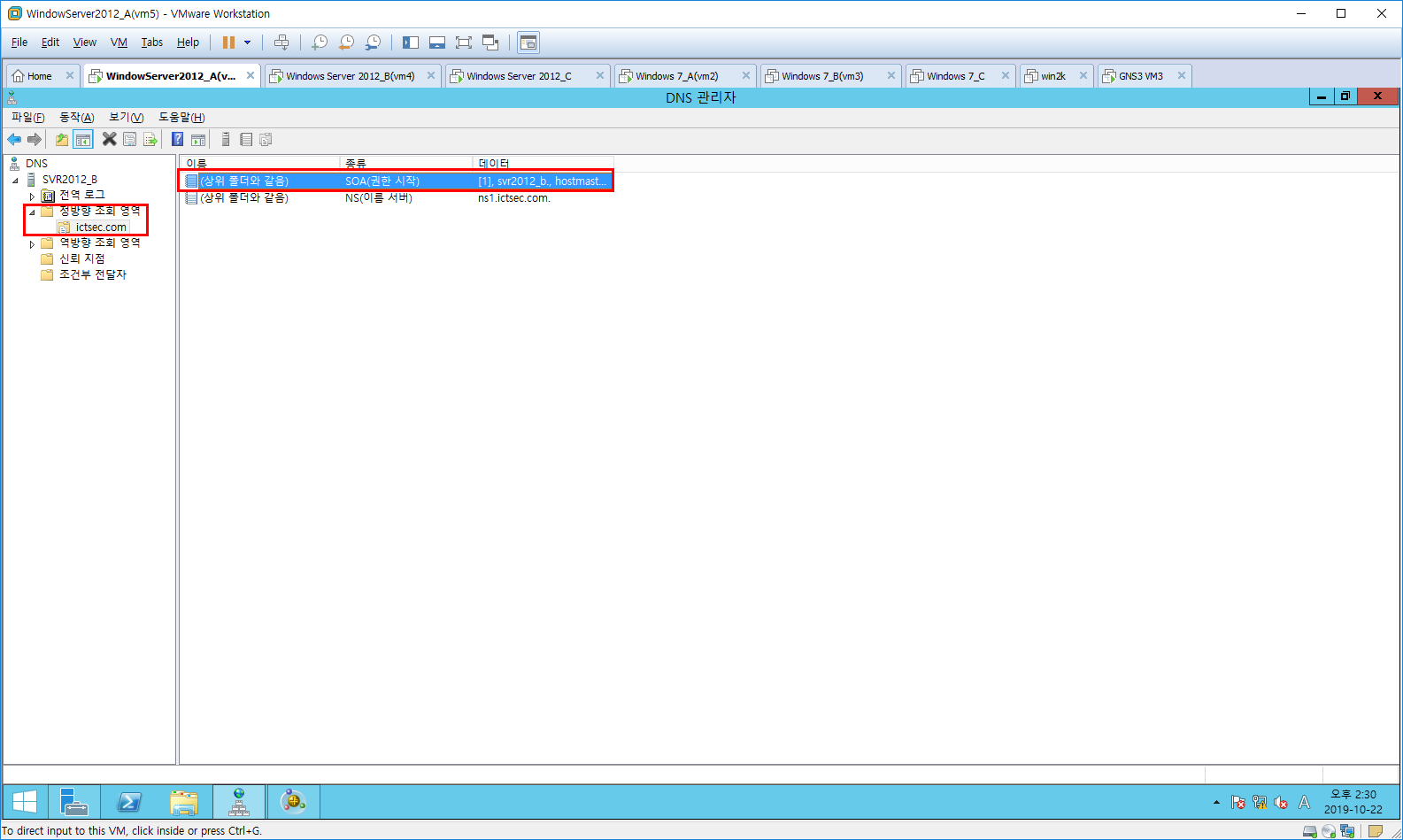Expand the 전역 로그 node

32,196
